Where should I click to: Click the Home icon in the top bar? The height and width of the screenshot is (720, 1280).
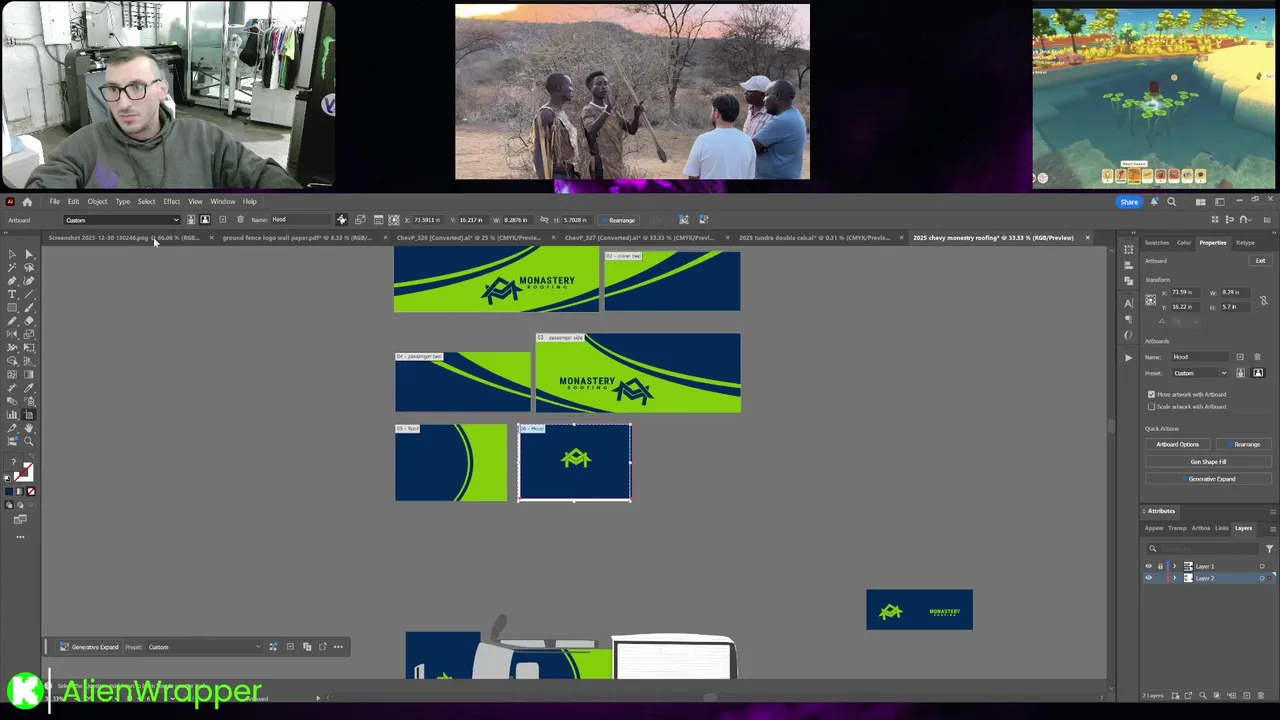pyautogui.click(x=27, y=202)
